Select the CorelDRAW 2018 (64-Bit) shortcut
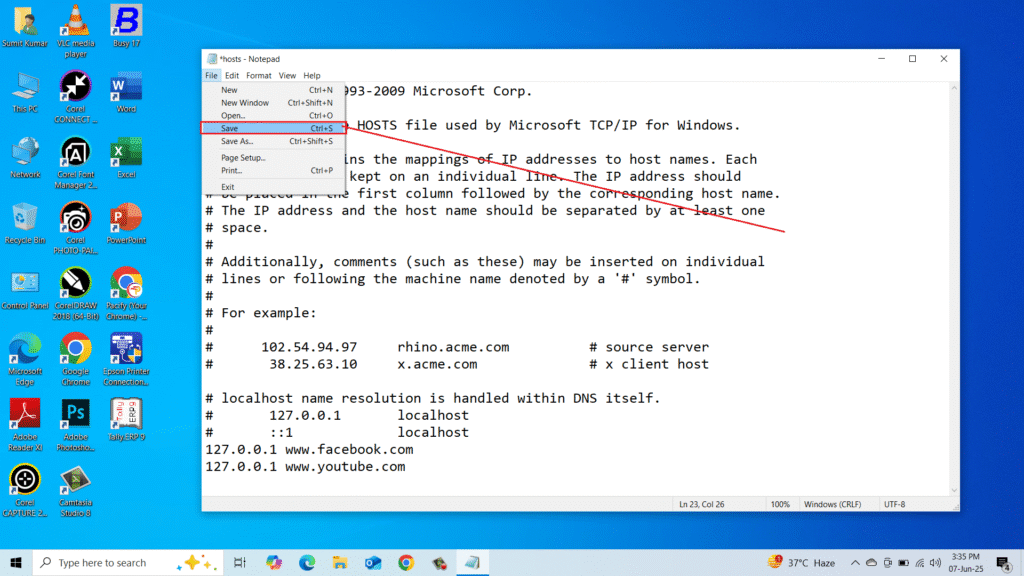Screen dimensions: 1024x576 (x=76, y=294)
